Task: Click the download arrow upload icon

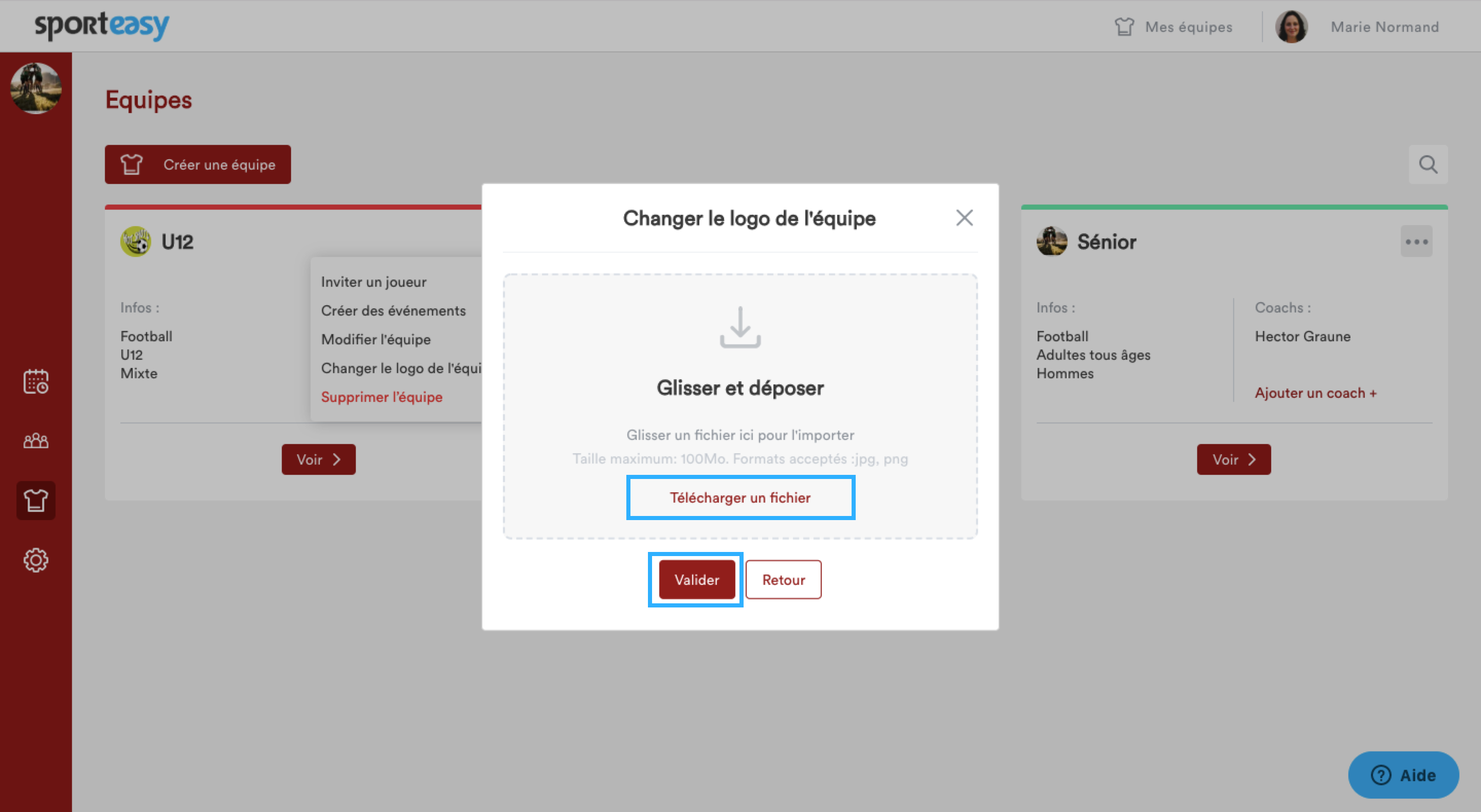Action: pyautogui.click(x=740, y=327)
